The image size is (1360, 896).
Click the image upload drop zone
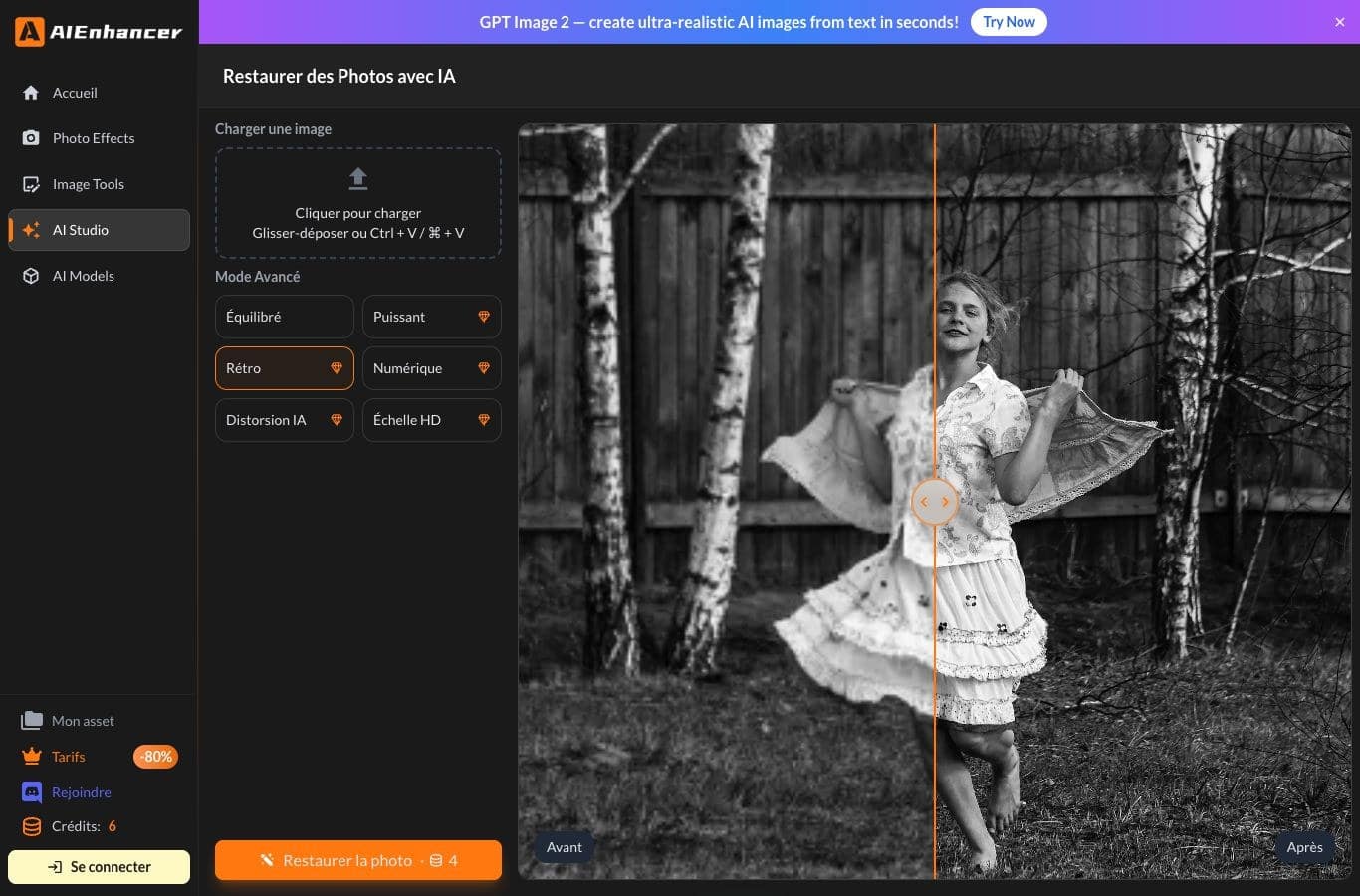(x=358, y=203)
